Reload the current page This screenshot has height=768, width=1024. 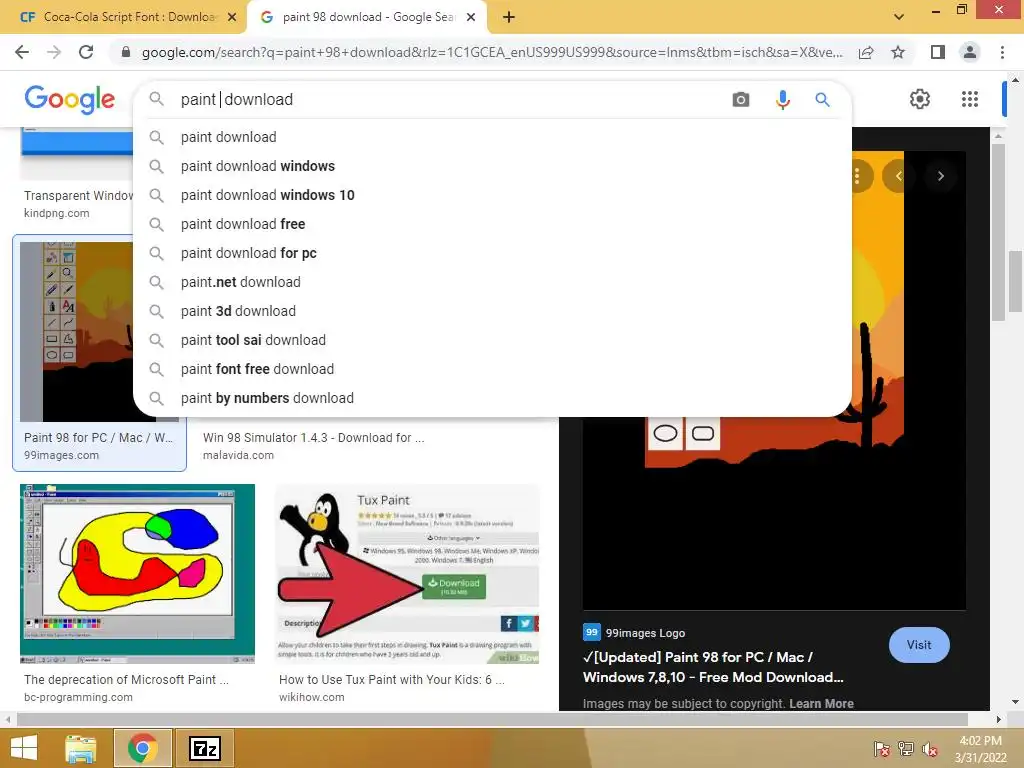point(86,52)
